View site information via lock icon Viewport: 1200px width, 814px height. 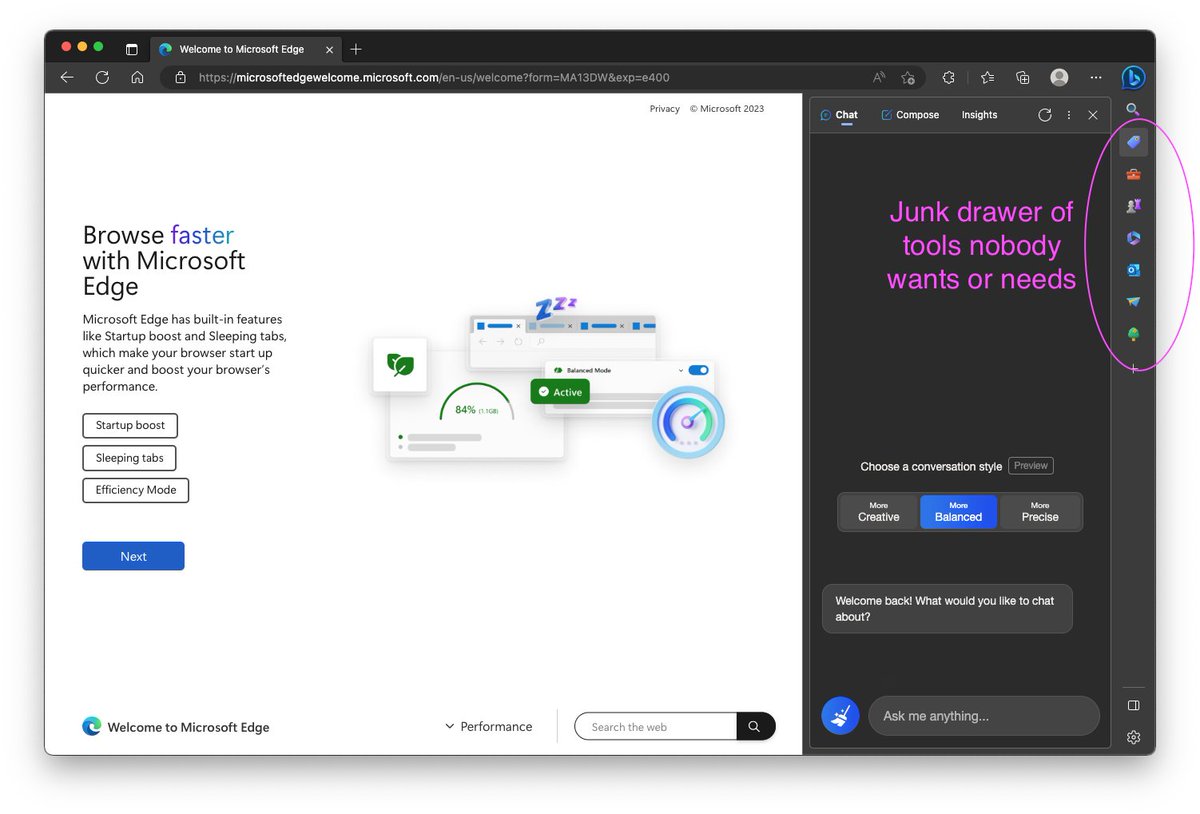(x=180, y=77)
